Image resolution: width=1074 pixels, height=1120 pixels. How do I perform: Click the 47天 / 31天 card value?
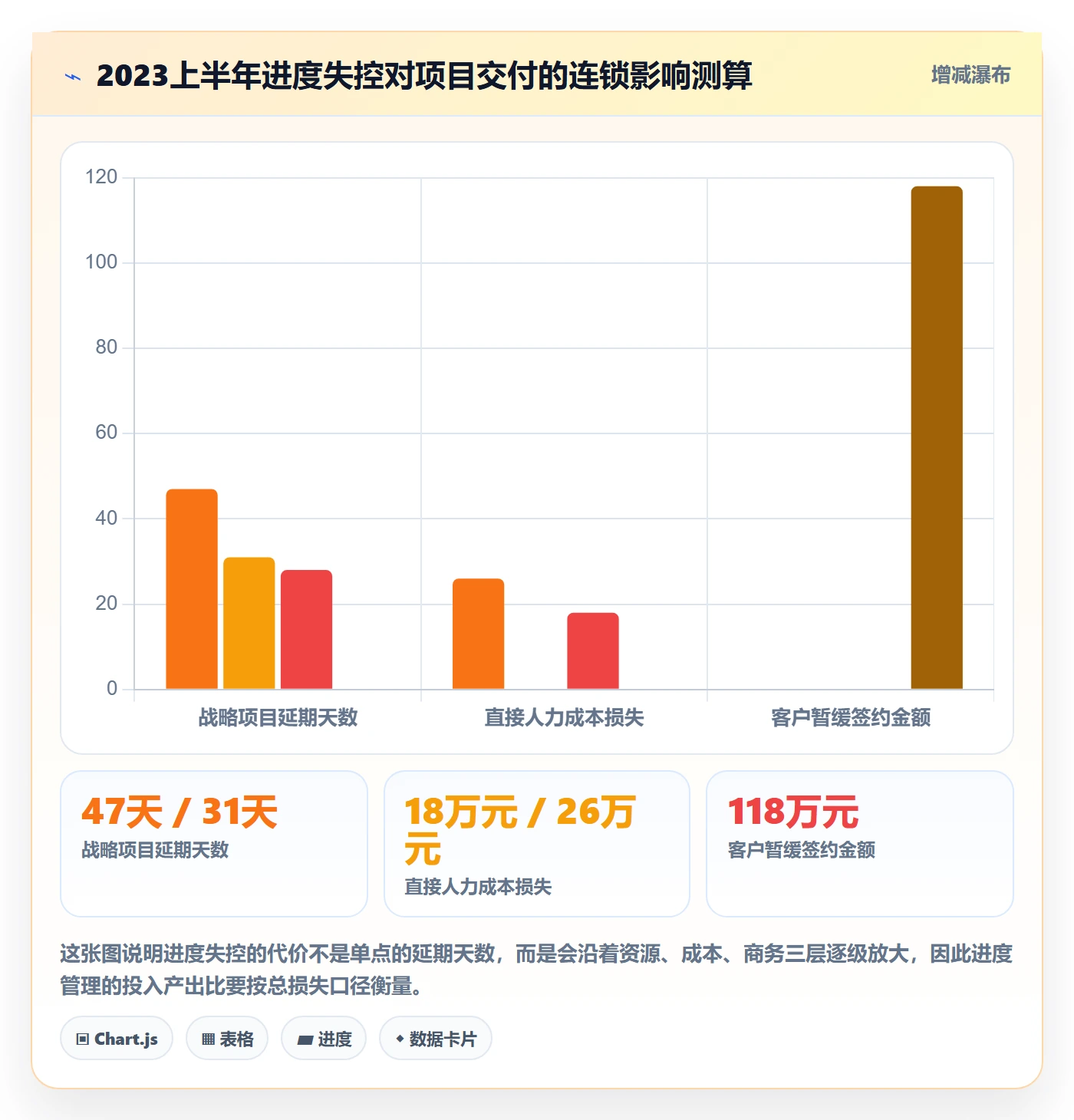(x=180, y=812)
